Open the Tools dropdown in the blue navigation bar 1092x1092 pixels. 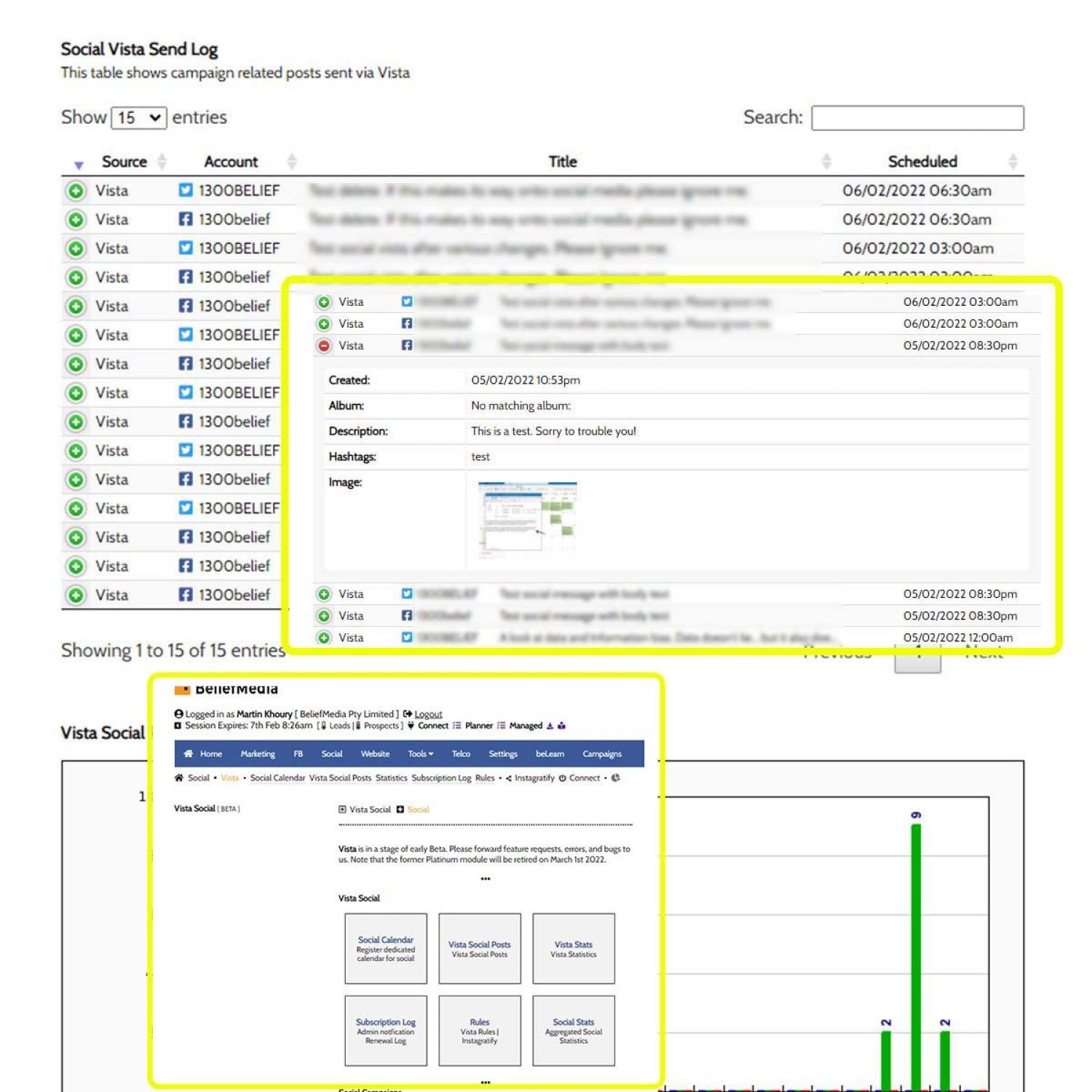coord(420,754)
